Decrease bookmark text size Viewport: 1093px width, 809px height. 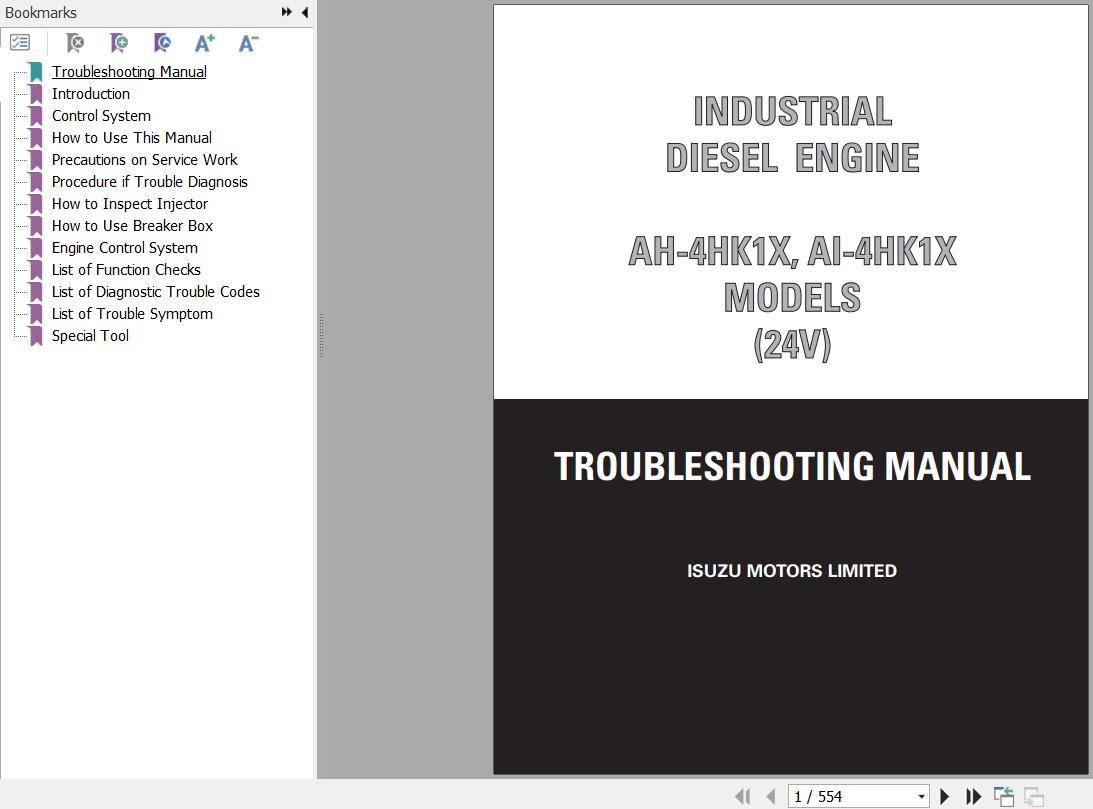(x=248, y=43)
